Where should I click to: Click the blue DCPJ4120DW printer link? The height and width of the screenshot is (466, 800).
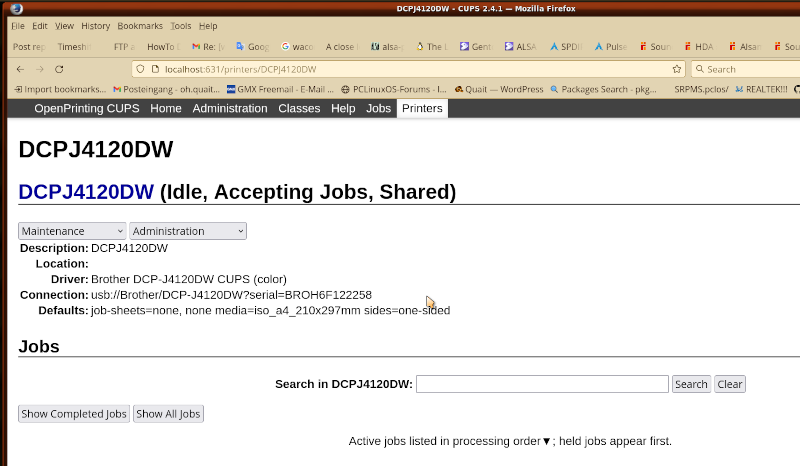[x=86, y=192]
